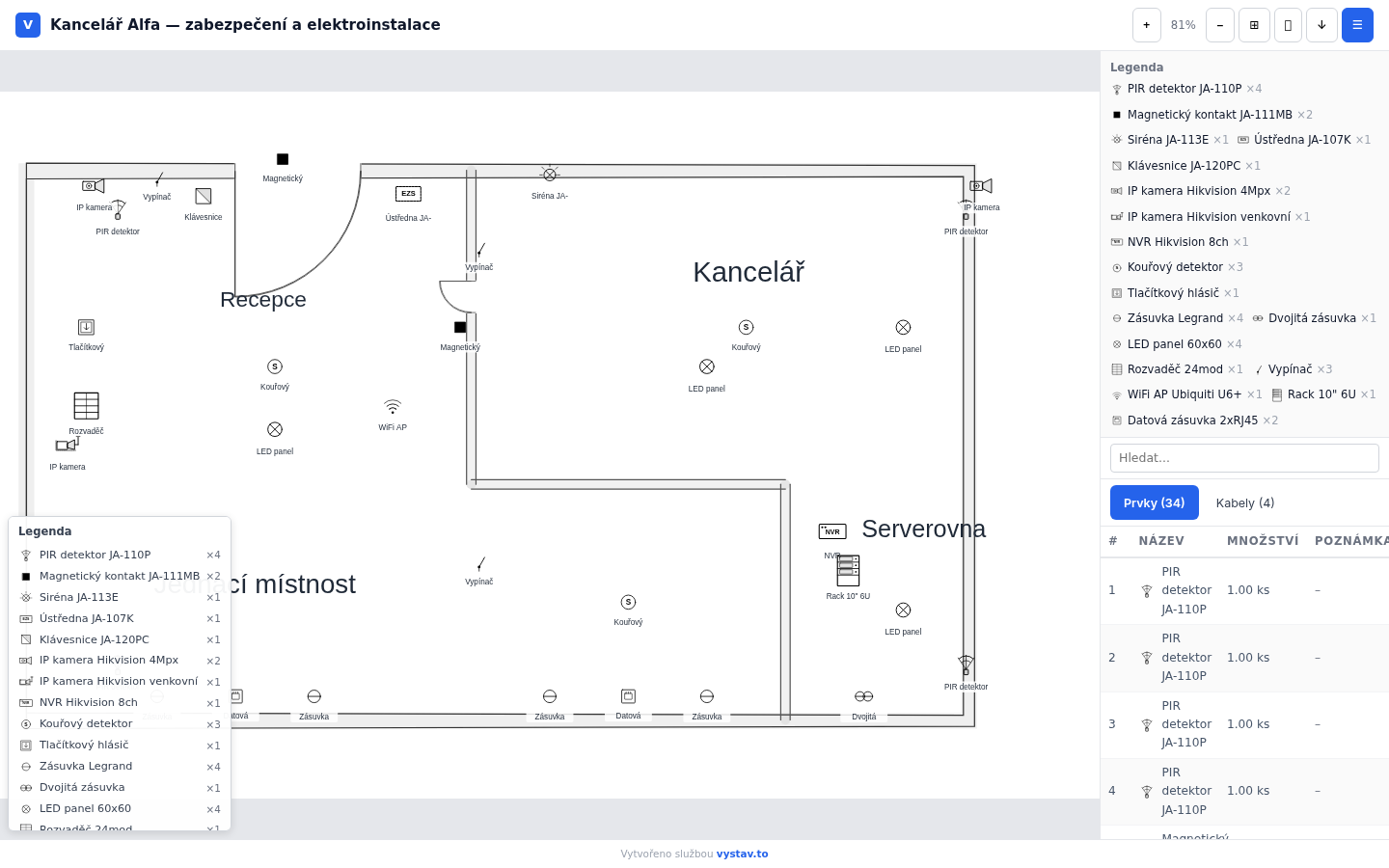Click the WiFi AP symbol in Recepce
1389x868 pixels.
click(x=393, y=407)
